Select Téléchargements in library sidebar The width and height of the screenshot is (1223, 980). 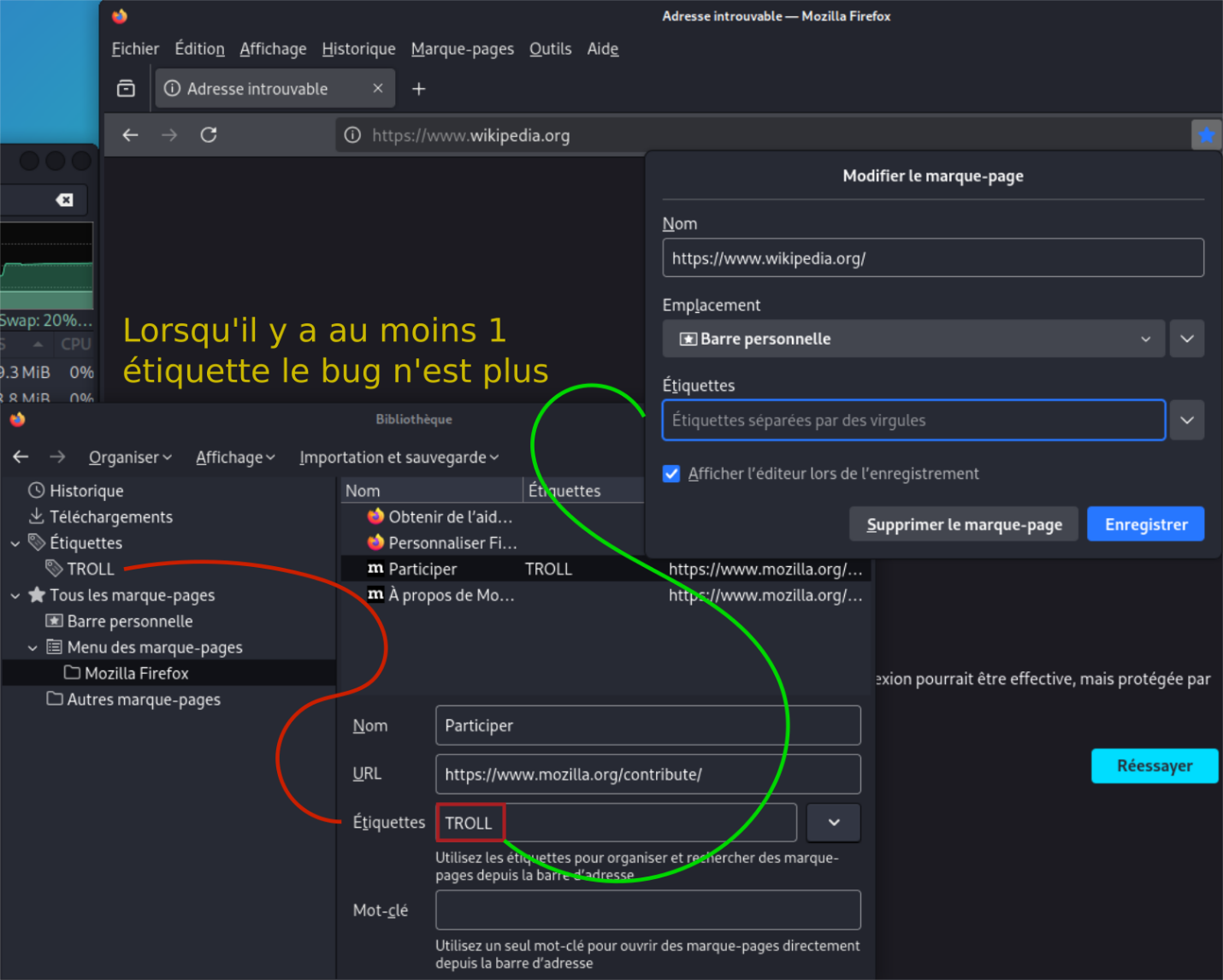(111, 517)
